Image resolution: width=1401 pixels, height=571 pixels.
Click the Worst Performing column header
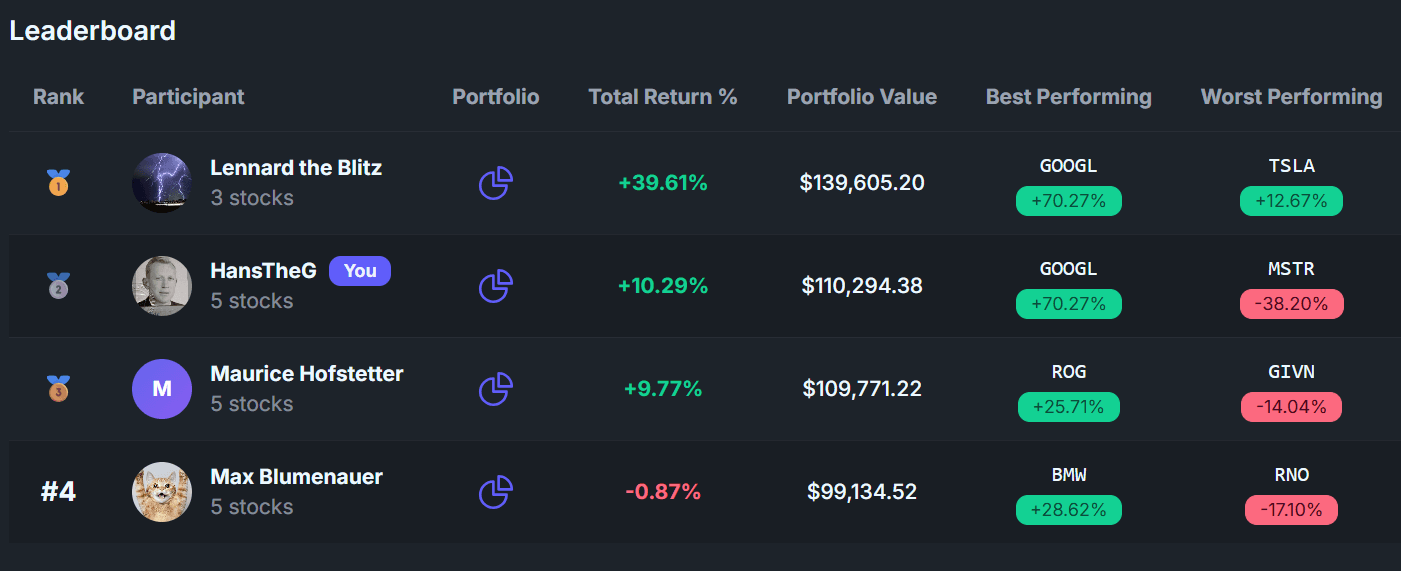[x=1291, y=97]
